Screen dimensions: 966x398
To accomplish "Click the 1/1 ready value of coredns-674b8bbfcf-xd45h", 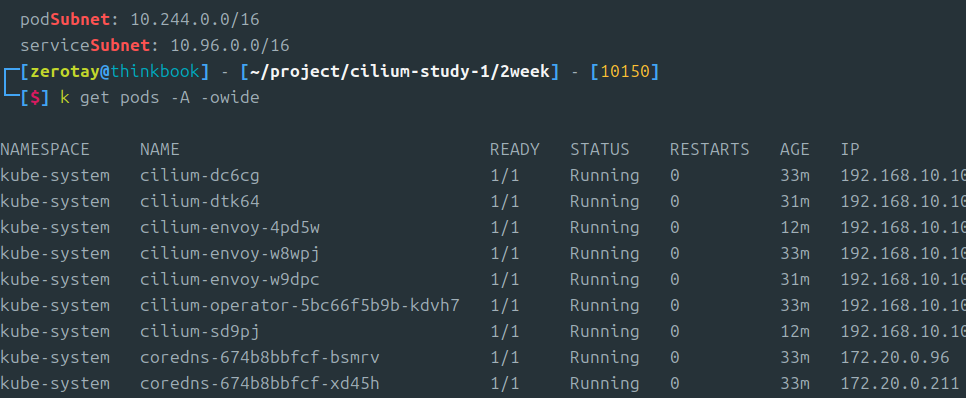I will click(505, 383).
